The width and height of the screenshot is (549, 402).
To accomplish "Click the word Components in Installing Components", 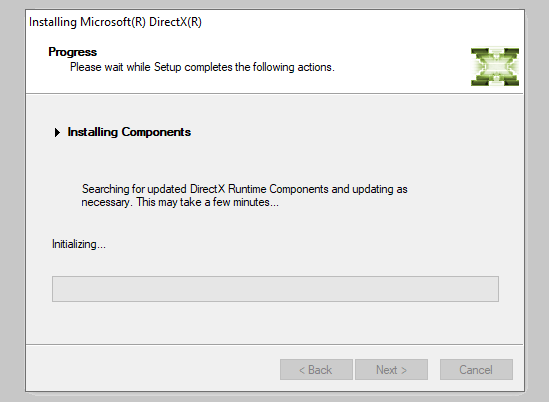I will coord(156,132).
